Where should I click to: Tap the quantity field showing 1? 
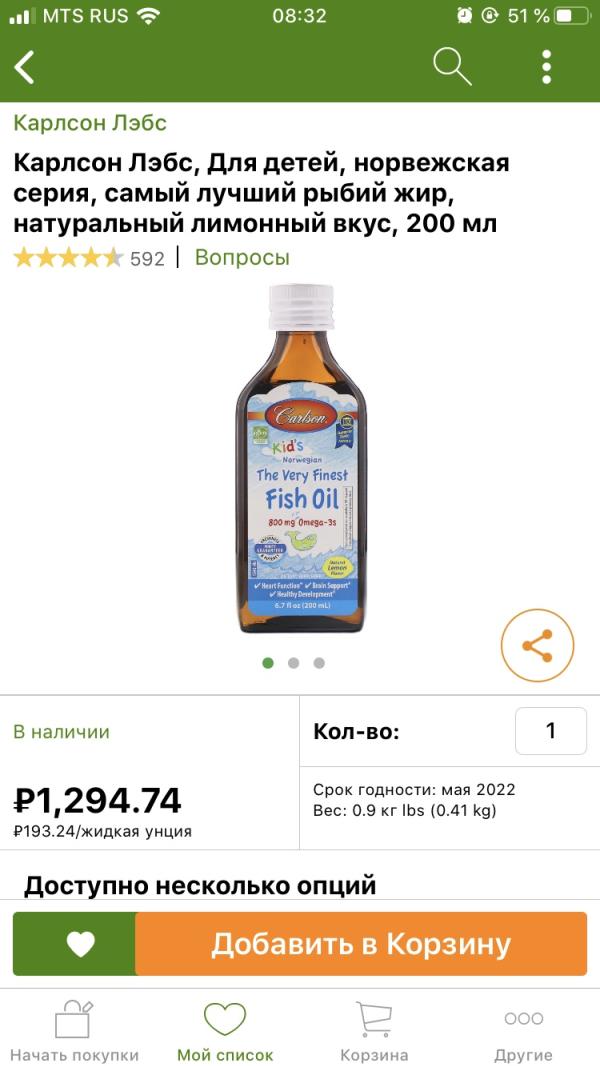click(x=550, y=731)
